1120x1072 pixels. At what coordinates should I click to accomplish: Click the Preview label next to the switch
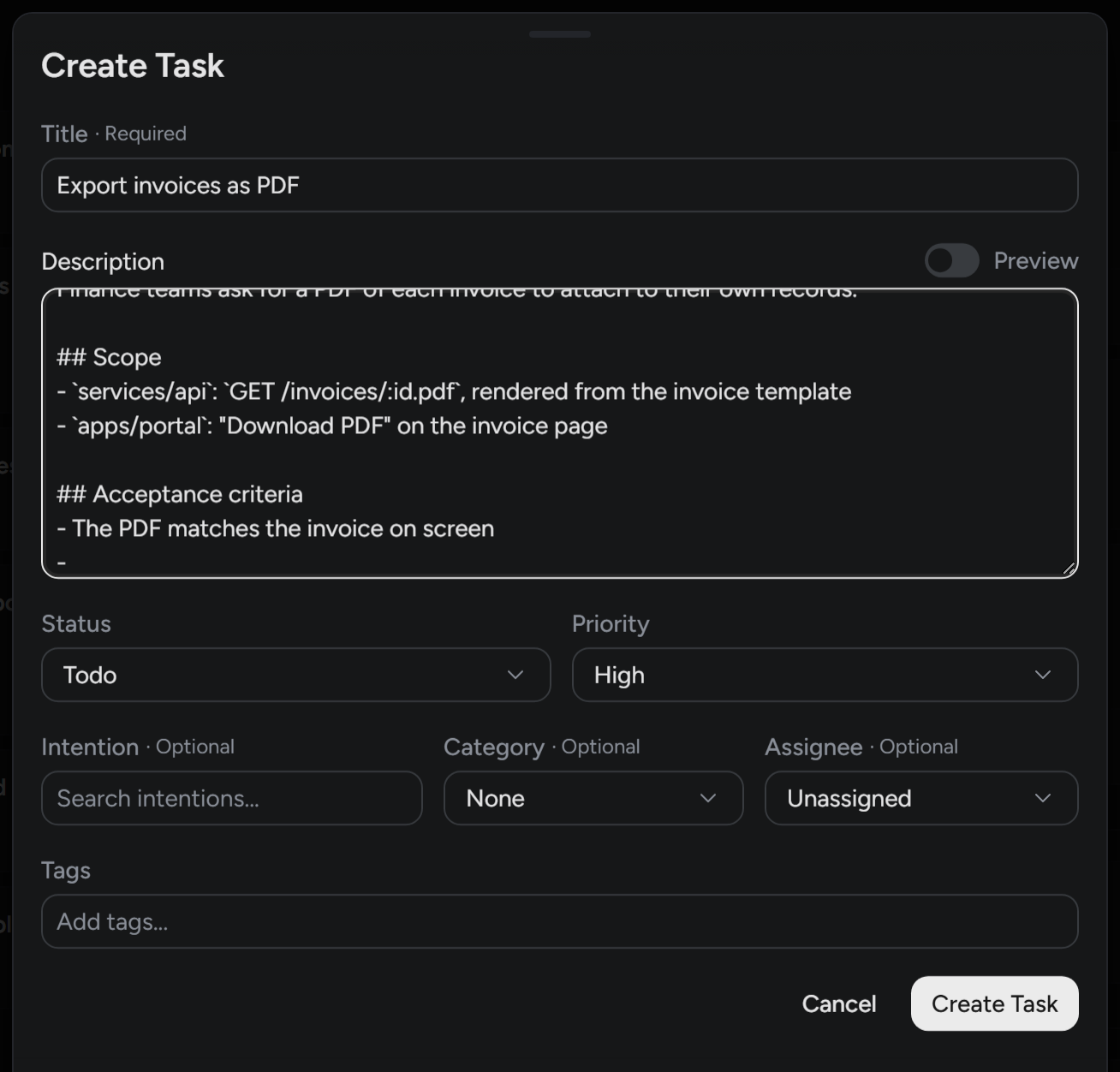pos(1035,260)
